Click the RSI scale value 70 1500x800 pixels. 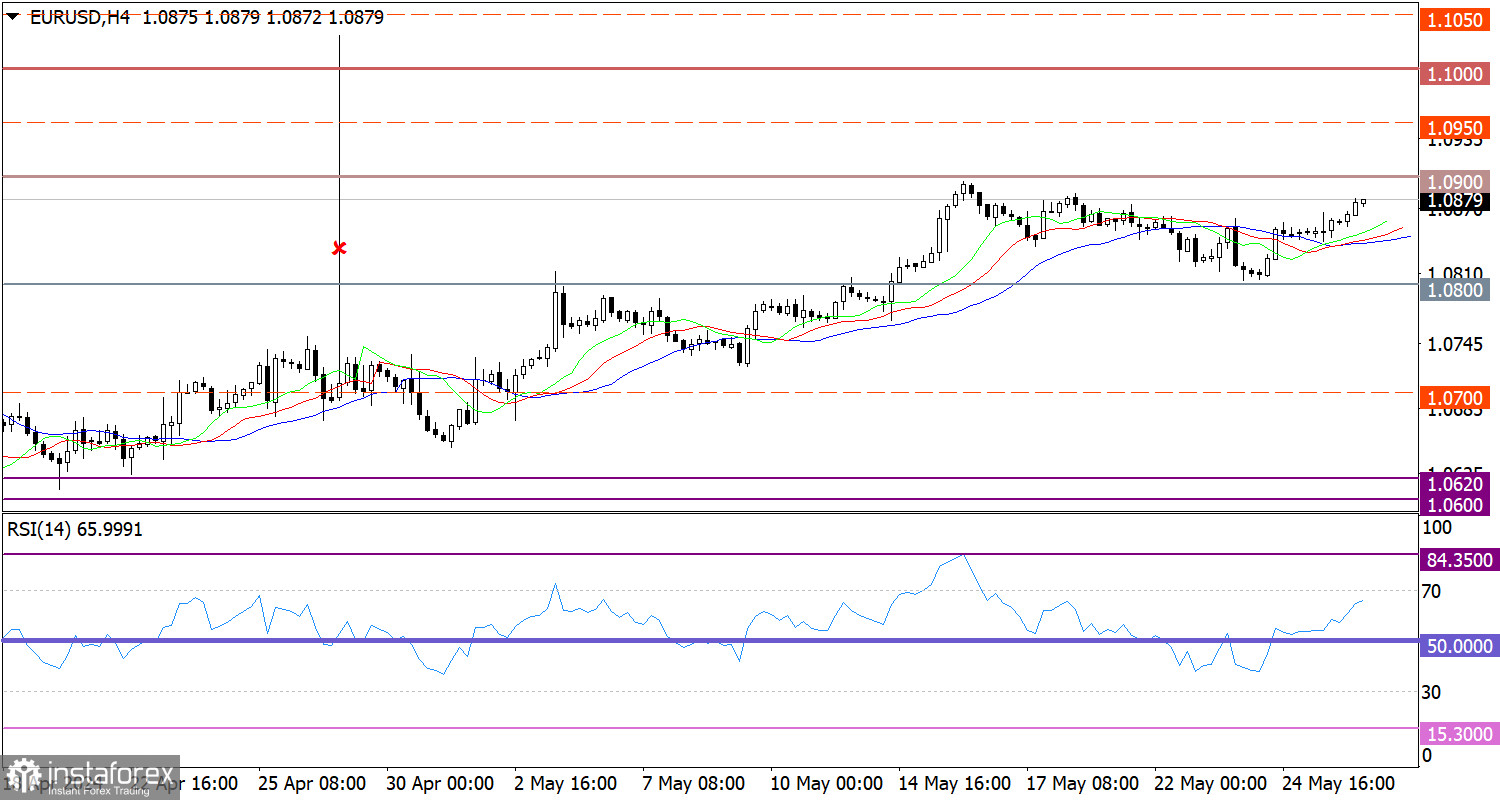(x=1432, y=591)
